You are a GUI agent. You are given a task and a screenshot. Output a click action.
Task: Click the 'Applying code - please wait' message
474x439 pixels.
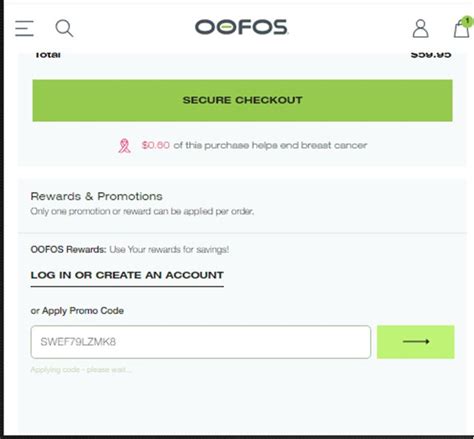81,370
